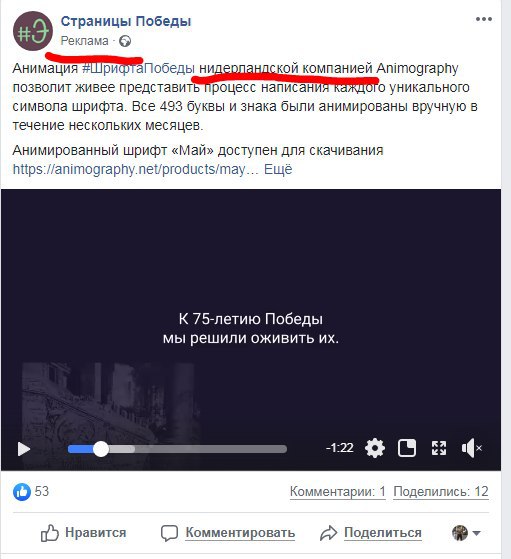This screenshot has width=511, height=559.
Task: View Комментарии: 1 list
Action: click(337, 492)
